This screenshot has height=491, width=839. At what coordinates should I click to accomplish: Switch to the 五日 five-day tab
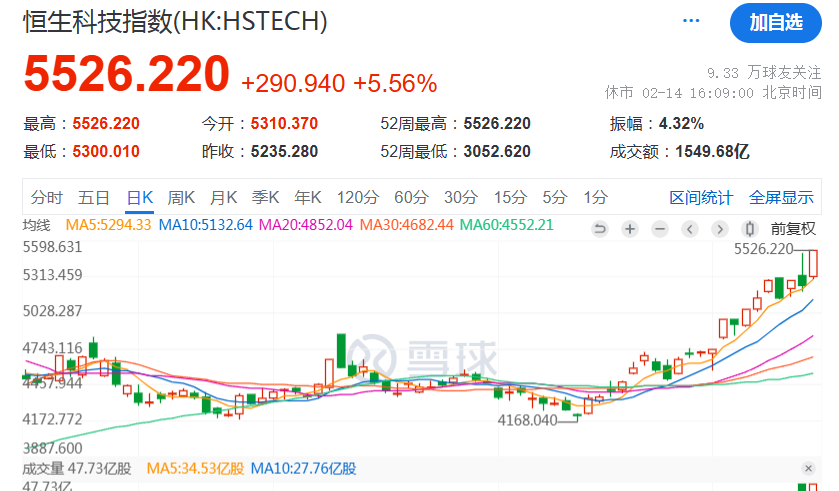(94, 197)
